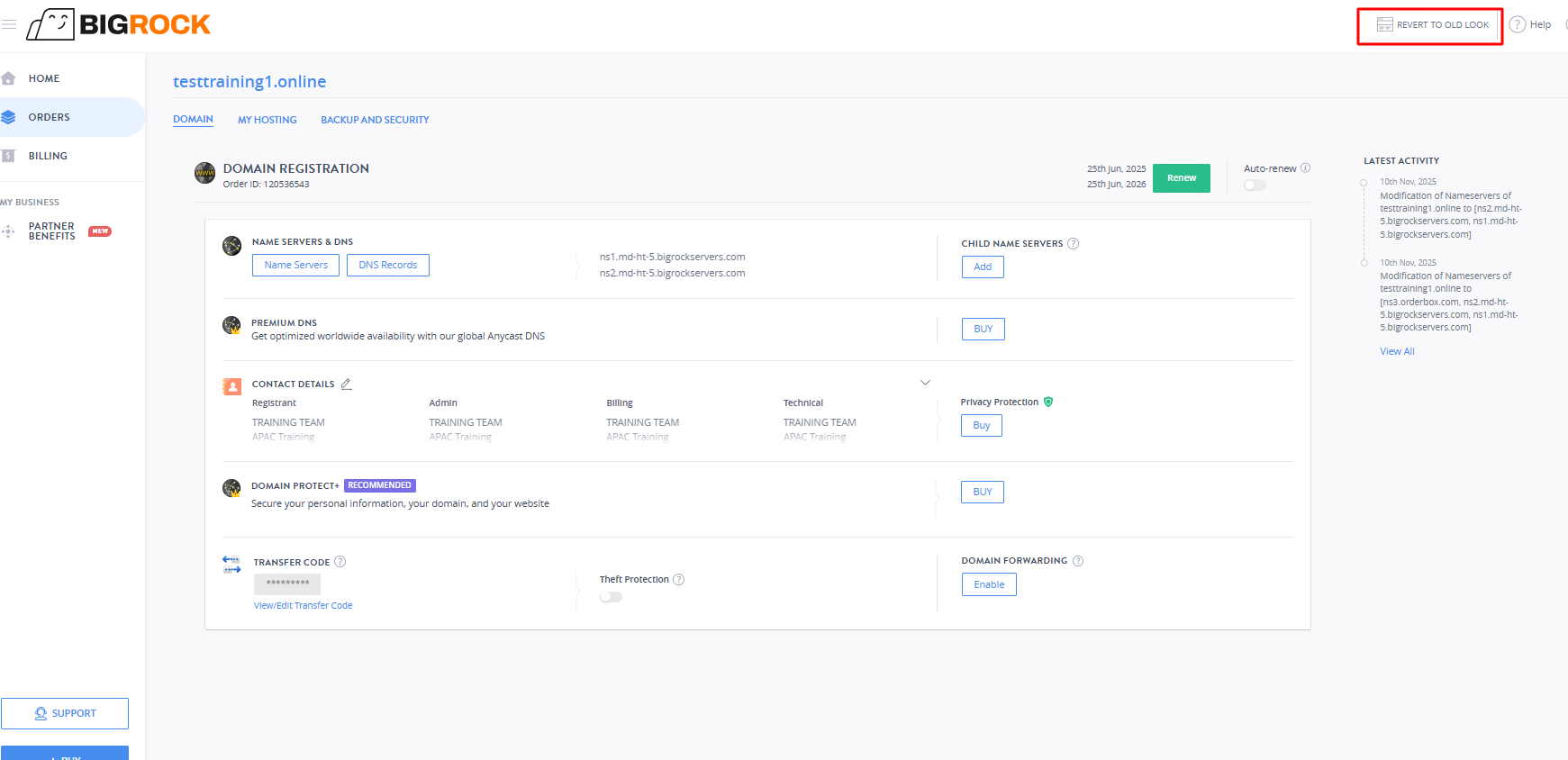Click Add under Child Name Servers

[983, 267]
